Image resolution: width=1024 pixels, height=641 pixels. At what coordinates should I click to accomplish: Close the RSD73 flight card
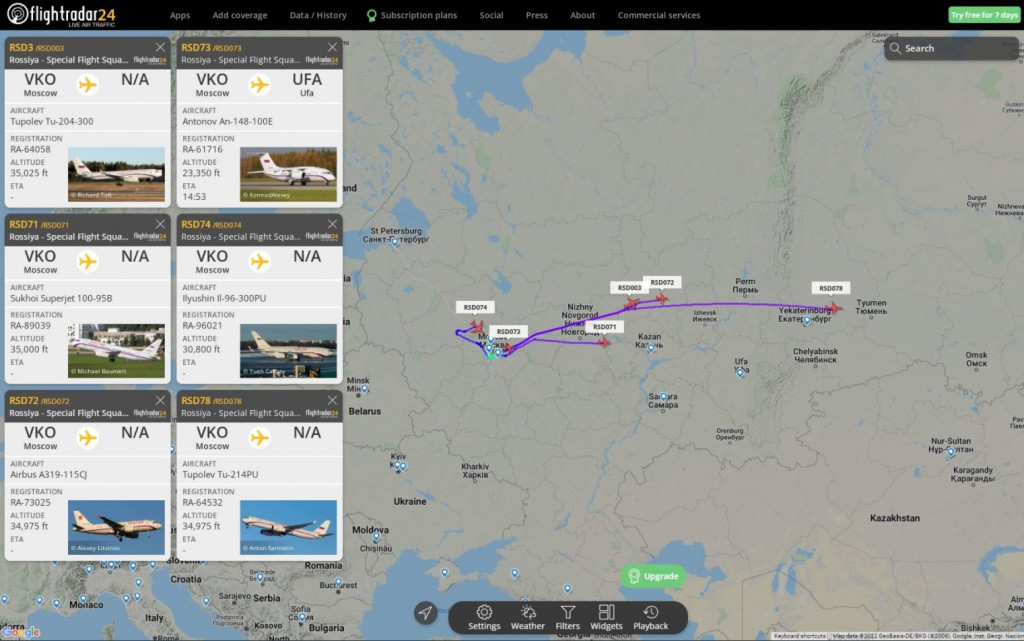[332, 47]
